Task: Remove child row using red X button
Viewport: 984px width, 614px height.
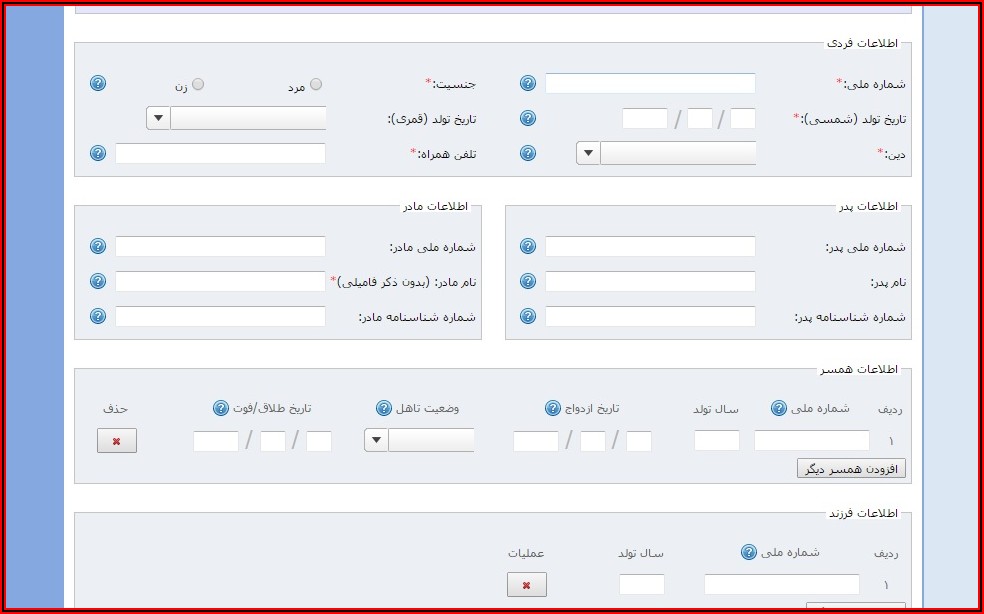Action: pos(527,585)
